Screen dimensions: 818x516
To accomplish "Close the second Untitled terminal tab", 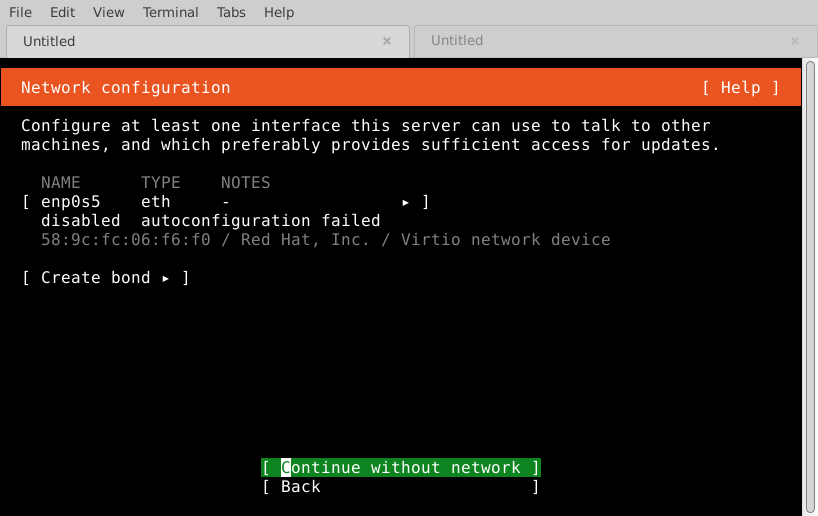I will (795, 41).
